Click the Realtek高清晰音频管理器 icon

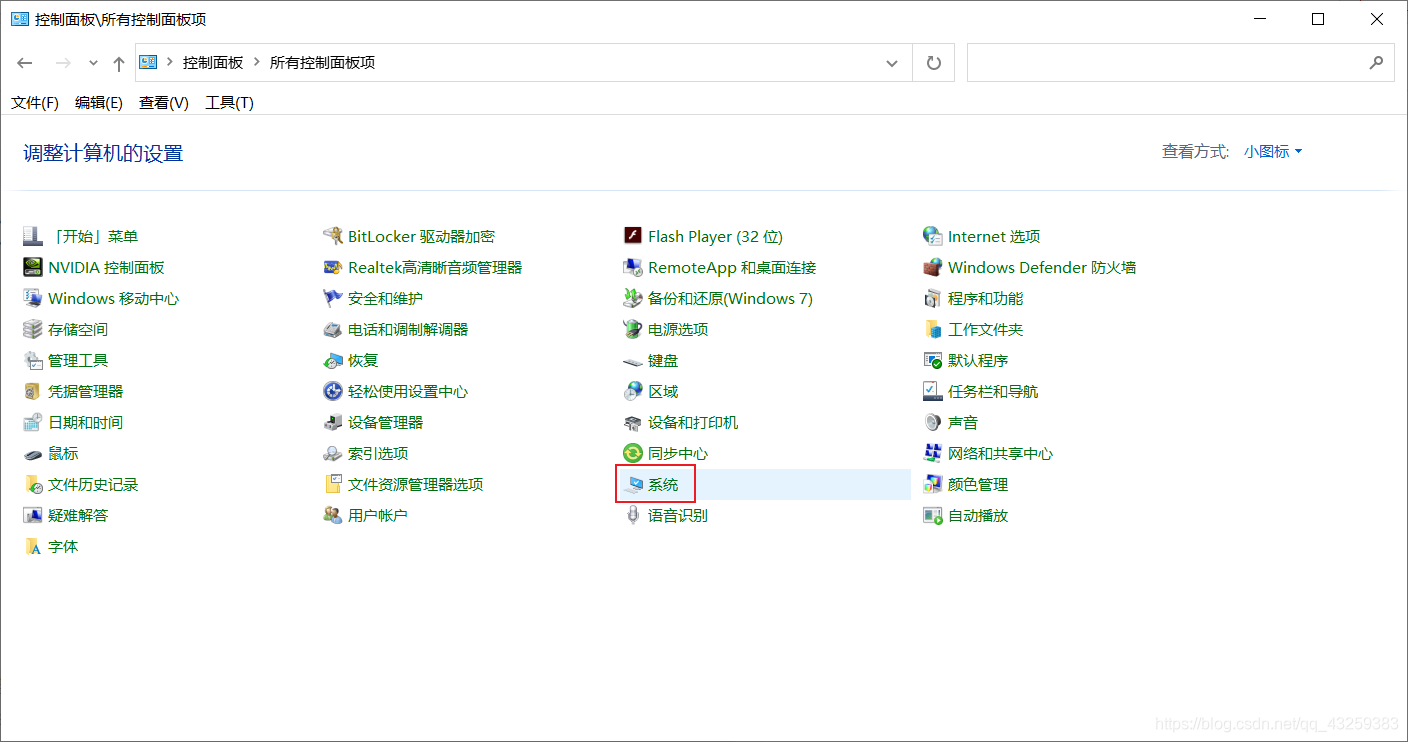point(333,267)
